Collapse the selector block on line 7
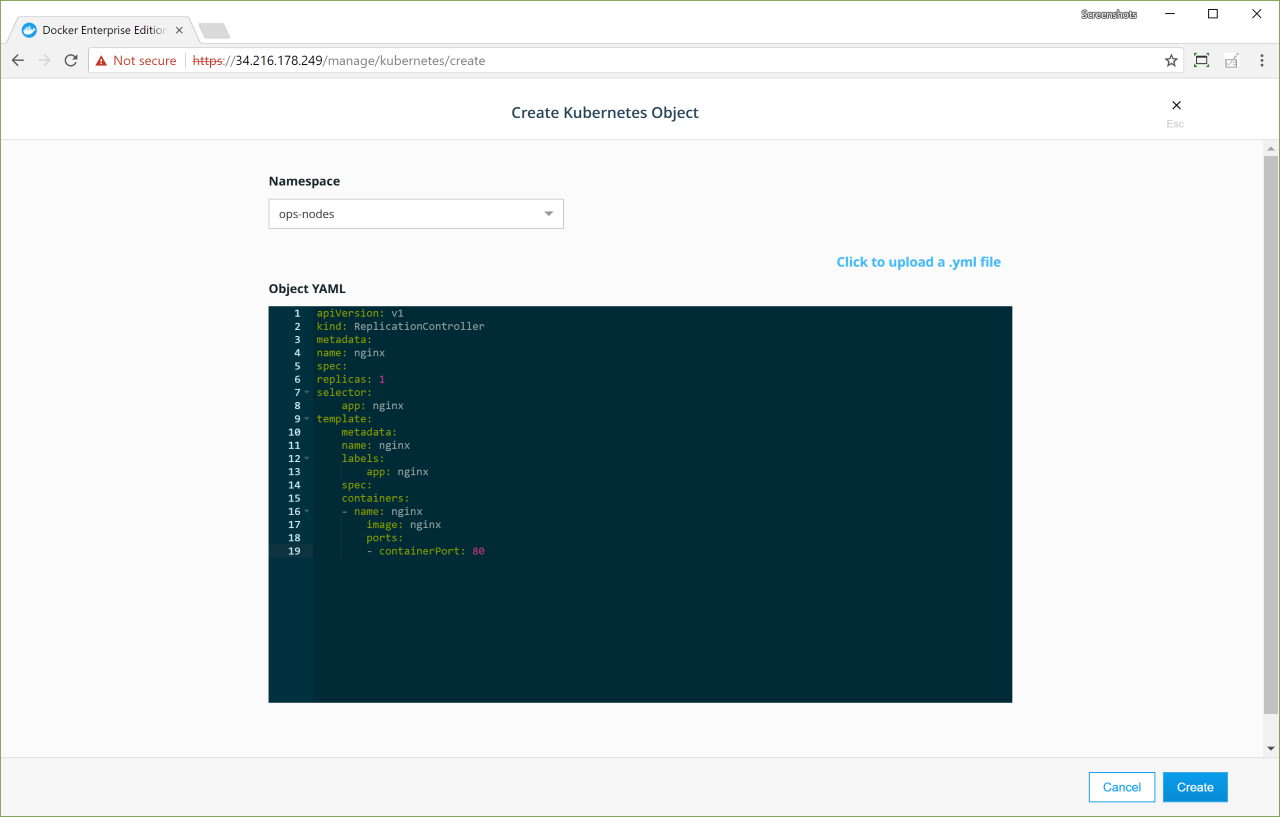The width and height of the screenshot is (1280, 817). tap(307, 393)
